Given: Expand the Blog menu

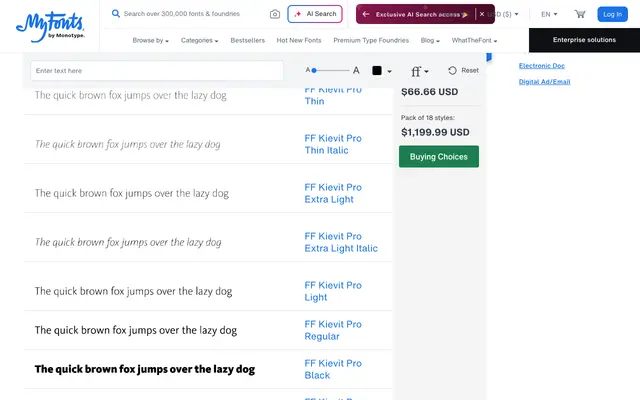Looking at the screenshot, I should click(x=430, y=40).
